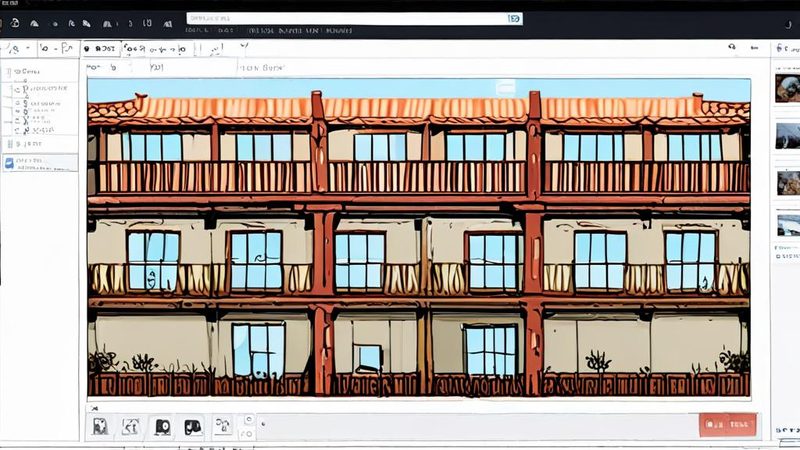This screenshot has height=450, width=800.
Task: Click the headset-like icon above the canvas's right edge
Action: point(732,47)
